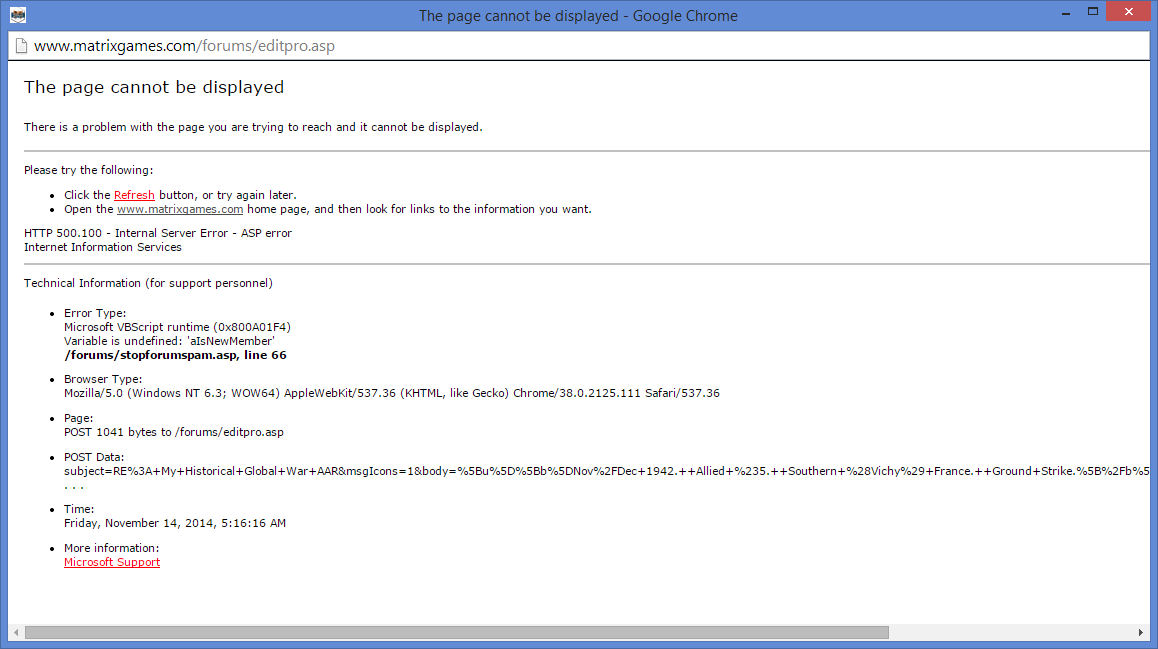Click the scroll left arrow button
1158x649 pixels.
pos(16,632)
